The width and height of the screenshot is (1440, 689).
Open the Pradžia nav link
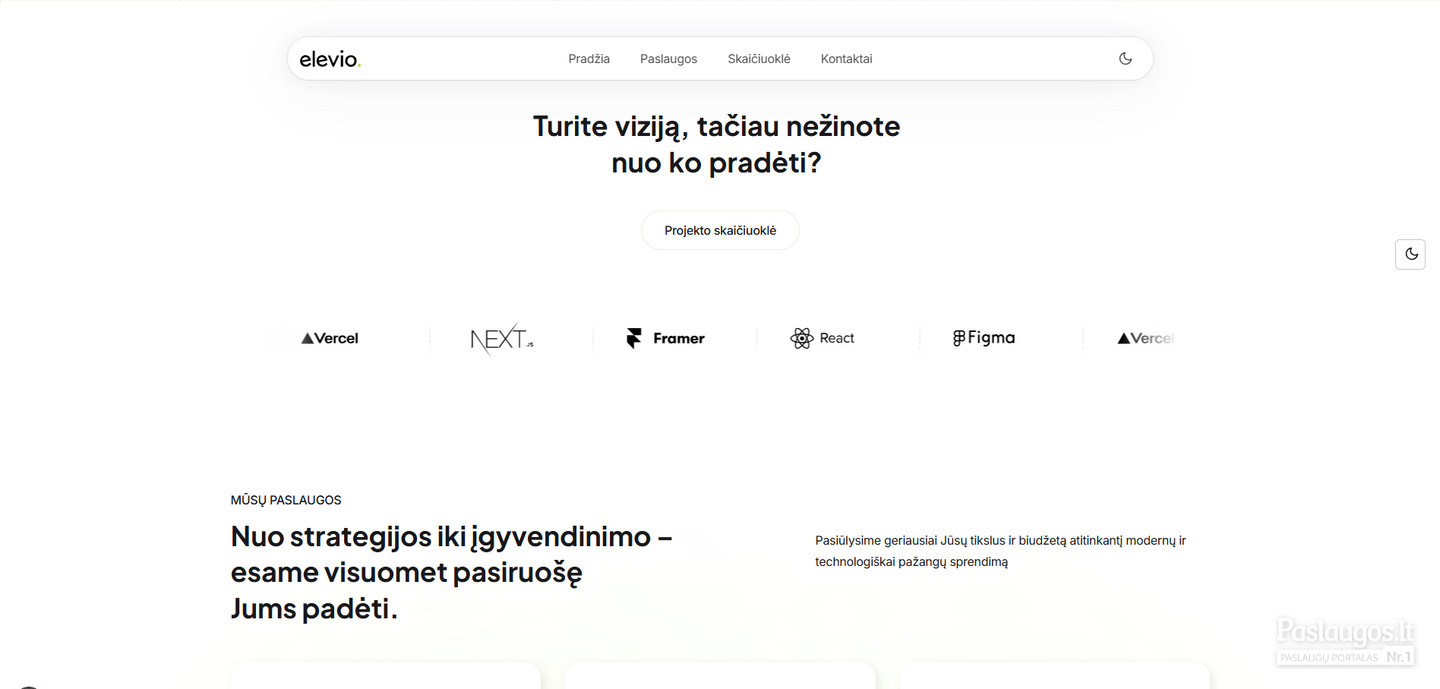[x=589, y=59]
